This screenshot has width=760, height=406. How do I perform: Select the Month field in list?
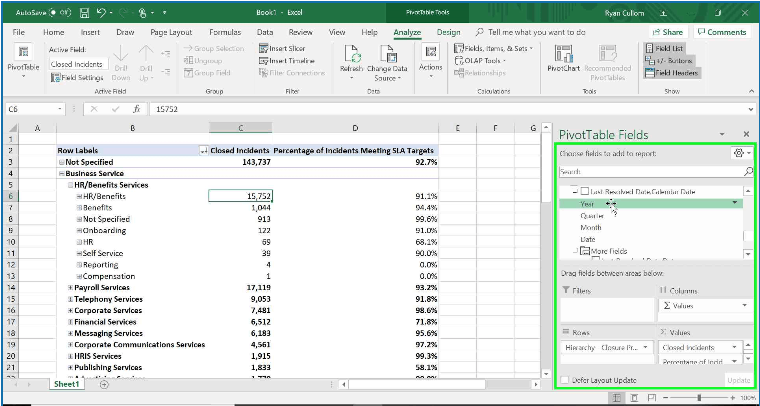click(591, 227)
